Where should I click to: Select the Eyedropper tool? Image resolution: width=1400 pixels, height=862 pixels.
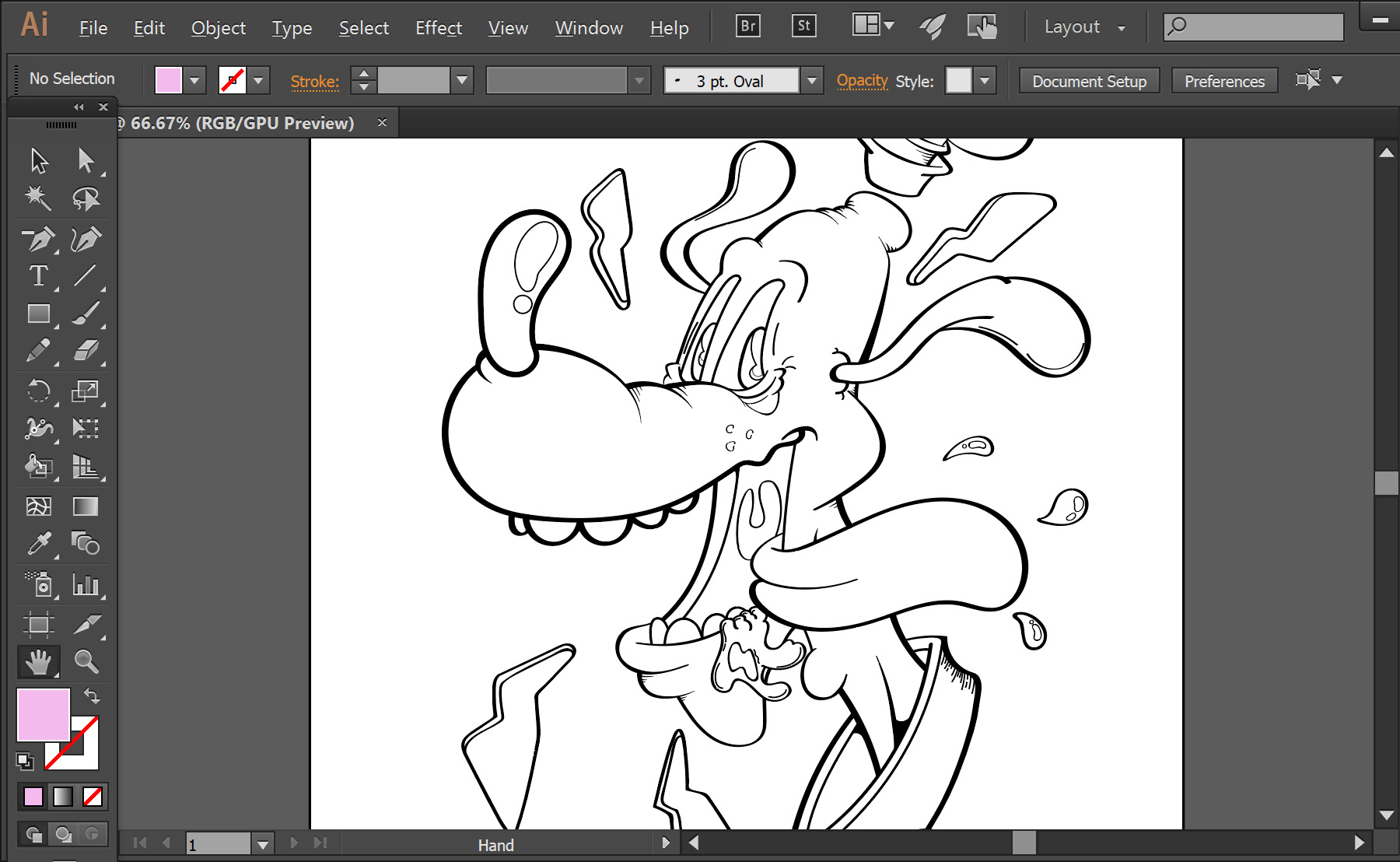point(39,543)
